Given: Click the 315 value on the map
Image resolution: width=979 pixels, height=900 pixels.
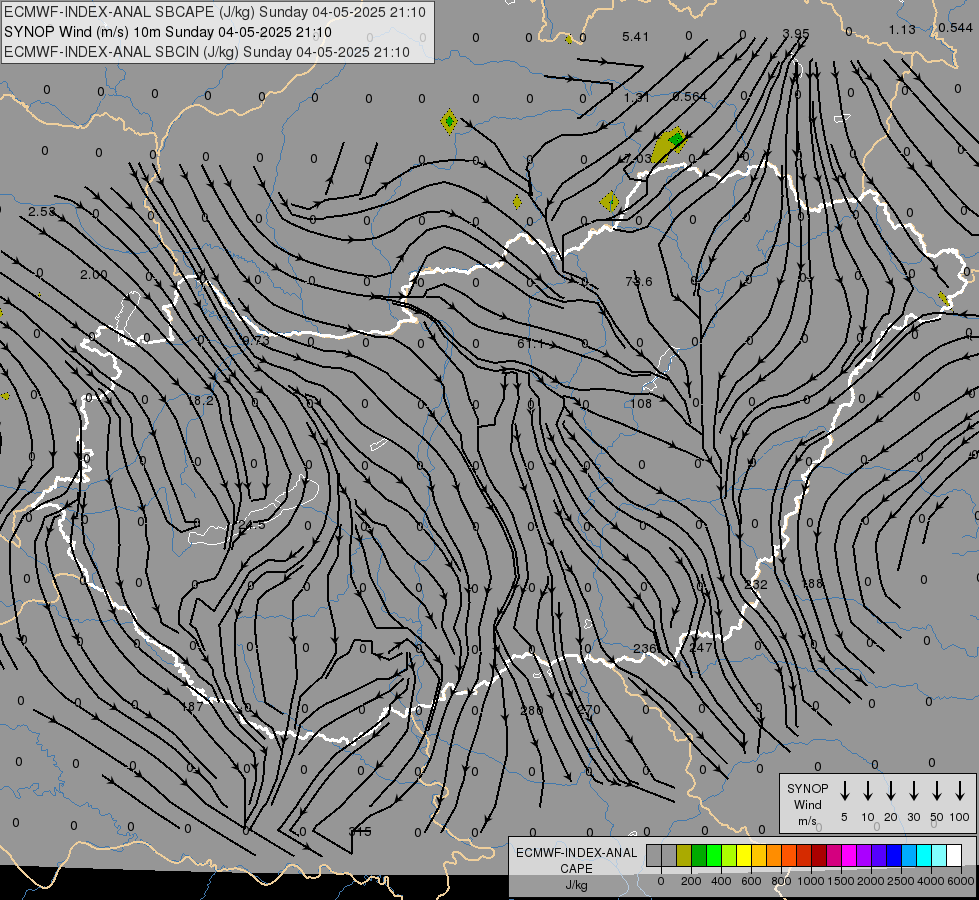Looking at the screenshot, I should (360, 831).
